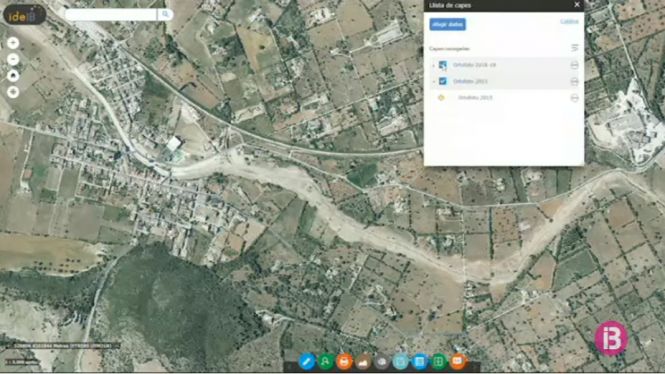Toggle the Ortofoto 2018-19 layer checkbox
Viewport: 665px width, 374px height.
pyautogui.click(x=443, y=65)
